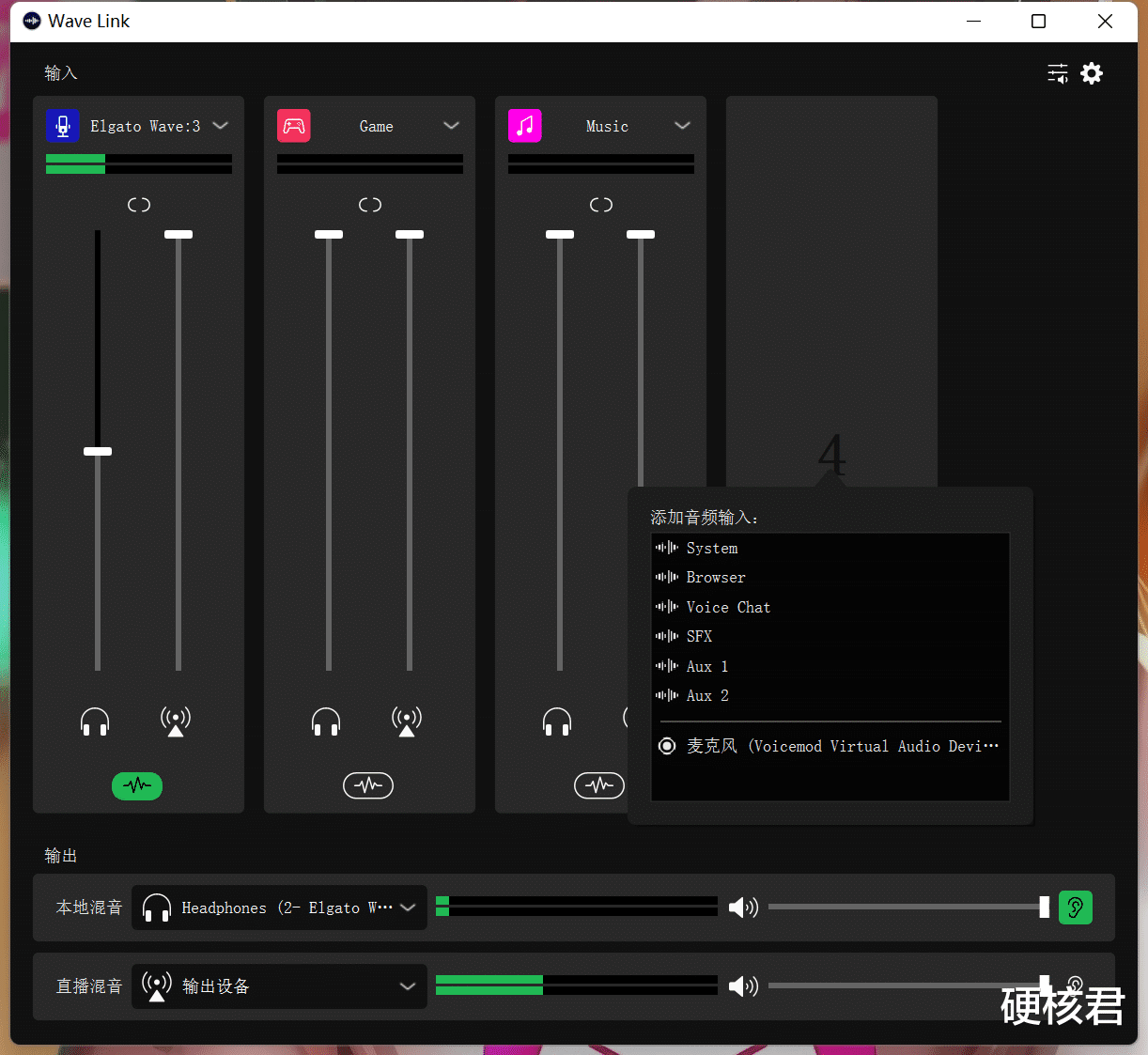1148x1055 pixels.
Task: Click the Elgato Wave:3 microphone channel icon
Action: (x=62, y=125)
